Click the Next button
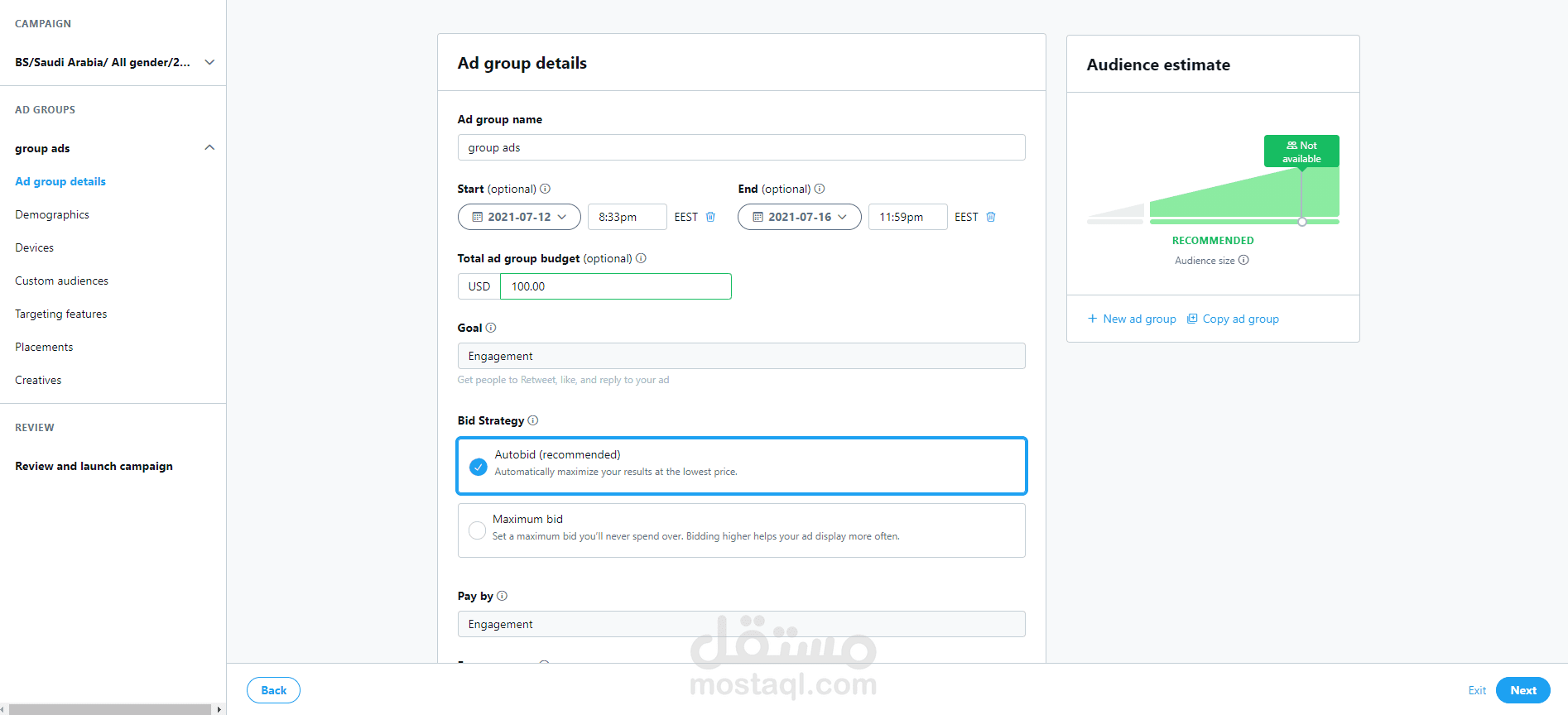This screenshot has width=1568, height=715. click(x=1522, y=690)
